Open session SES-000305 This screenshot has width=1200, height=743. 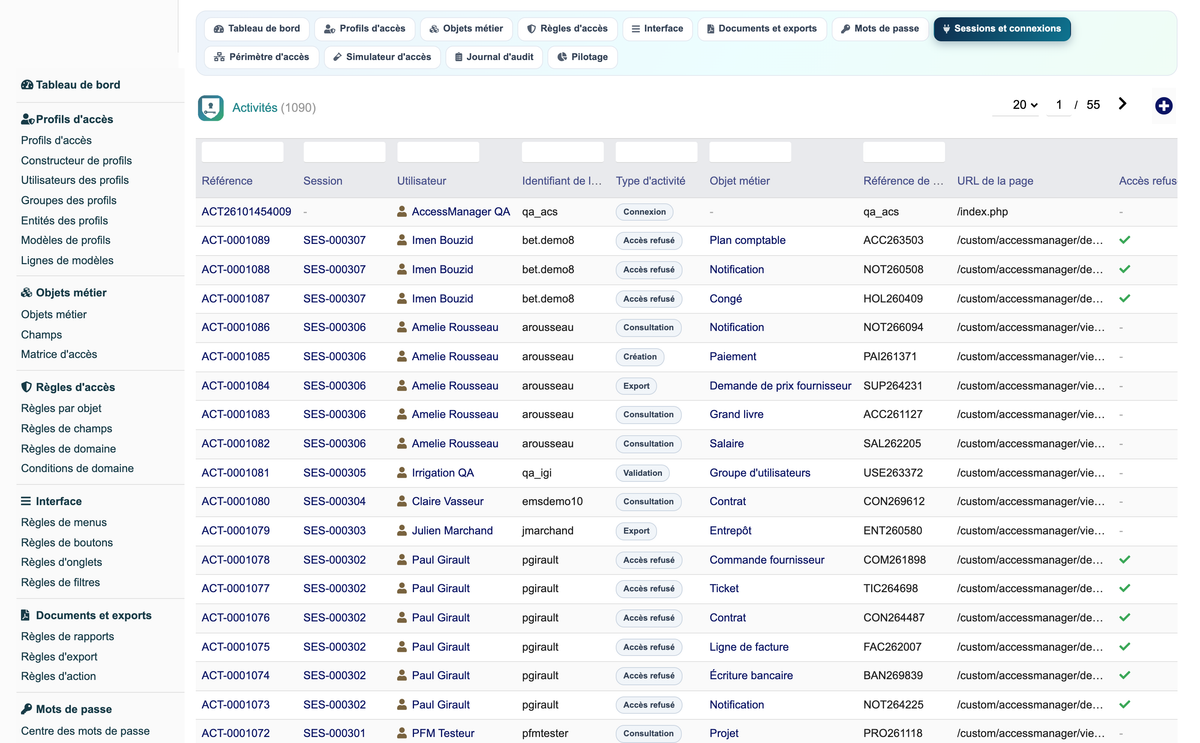[335, 472]
